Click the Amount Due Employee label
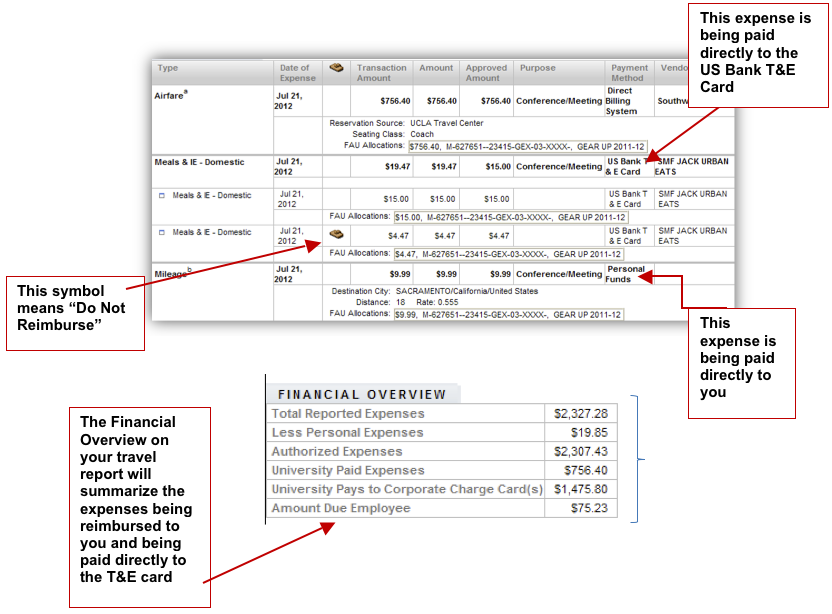This screenshot has width=832, height=614. (341, 508)
